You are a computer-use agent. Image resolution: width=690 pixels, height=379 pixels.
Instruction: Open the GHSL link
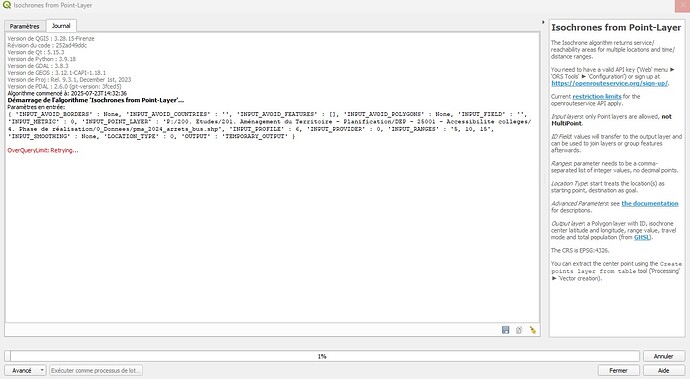point(642,237)
